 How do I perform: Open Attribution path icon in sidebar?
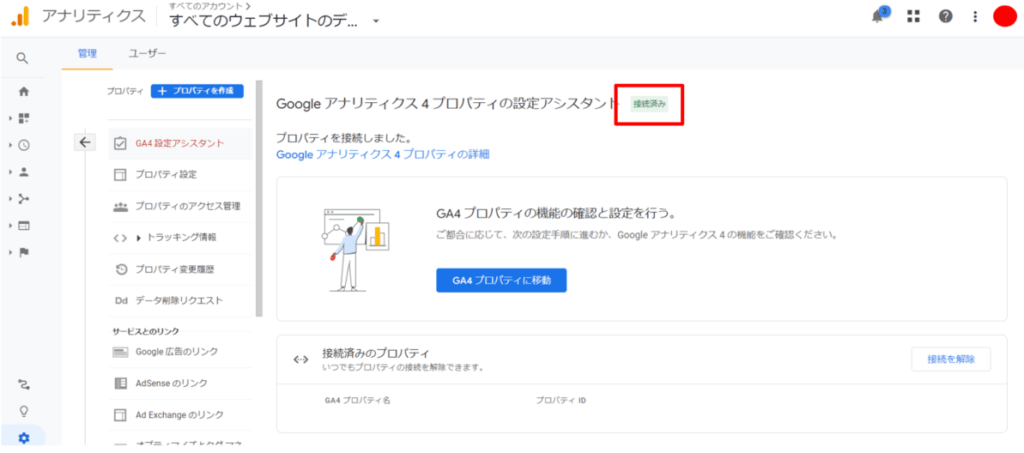[24, 384]
